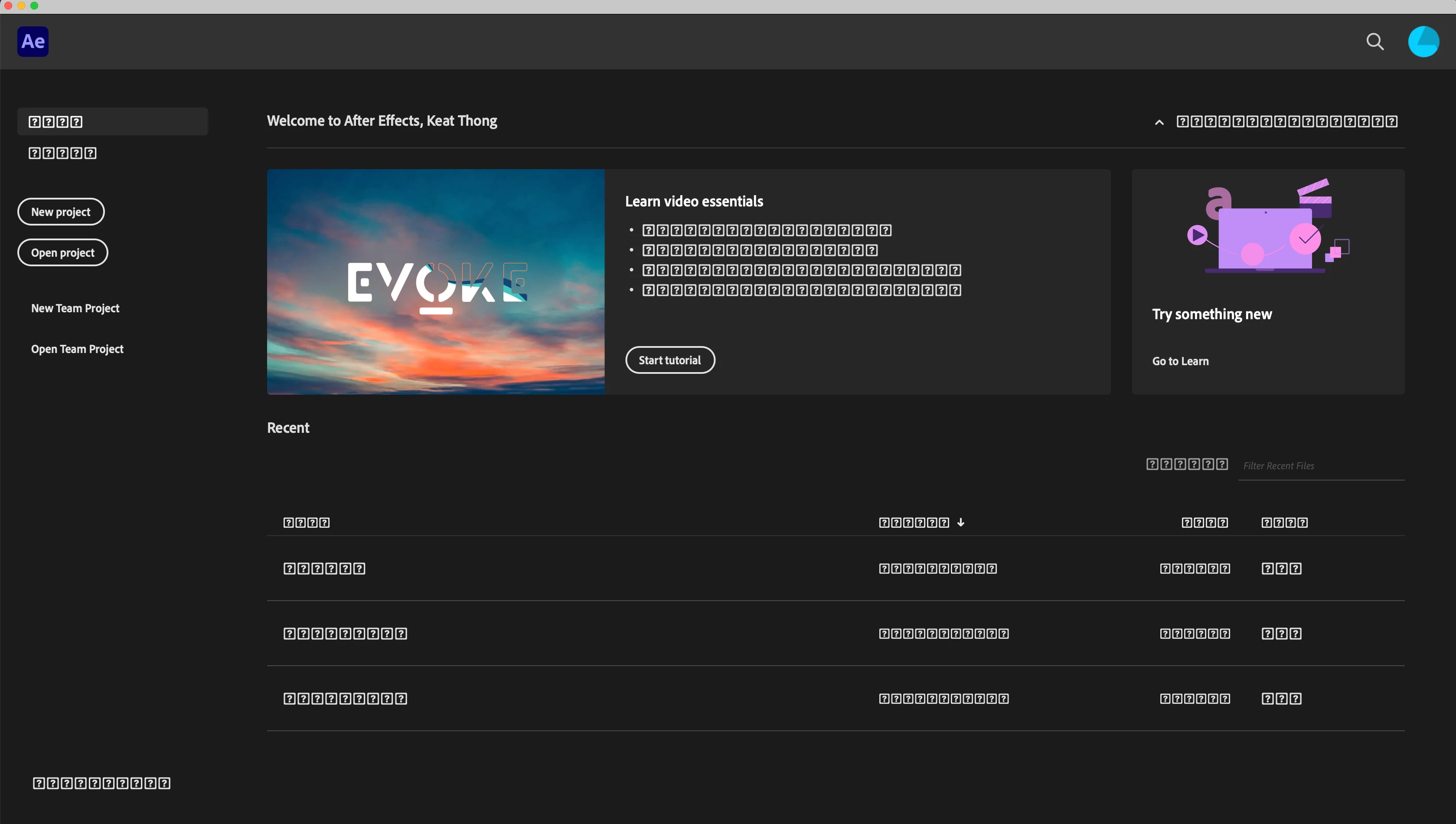1456x824 pixels.
Task: Switch to the unhighlighted sidebar tab under the selected one
Action: click(63, 154)
